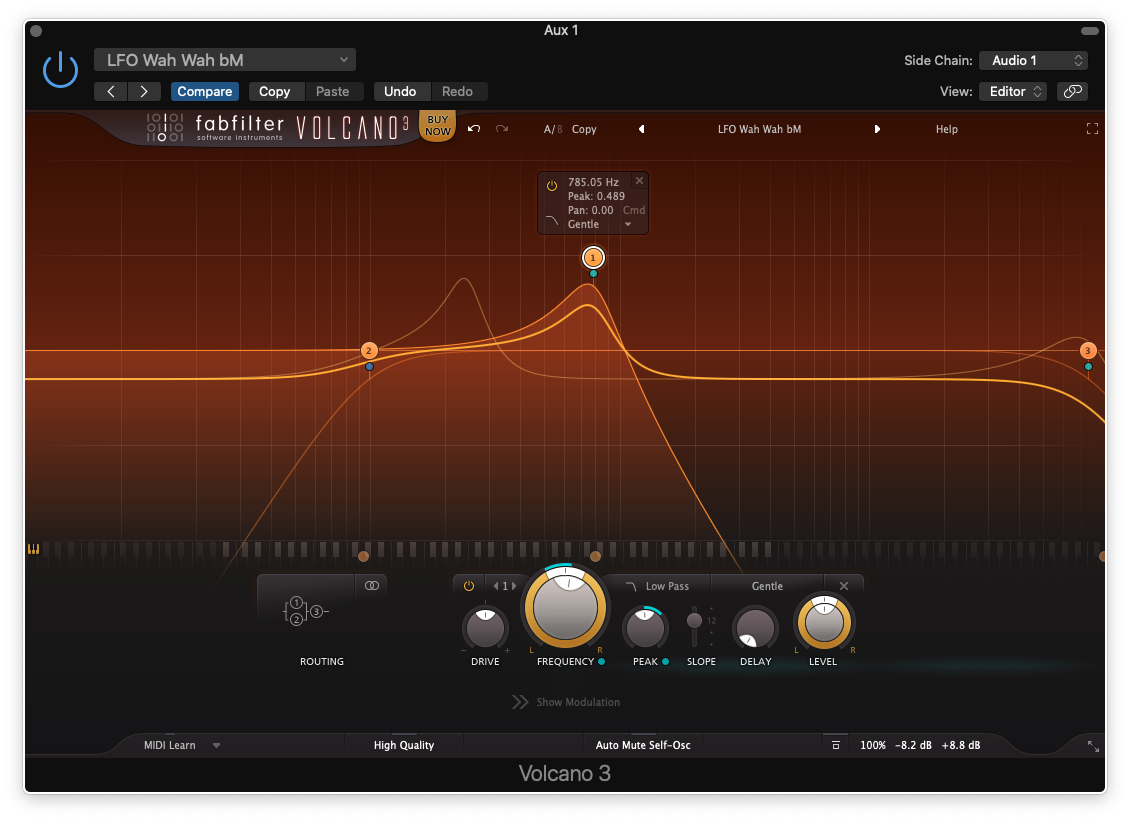Click the stereo linking rings icon
Image resolution: width=1130 pixels, height=821 pixels.
click(x=372, y=586)
